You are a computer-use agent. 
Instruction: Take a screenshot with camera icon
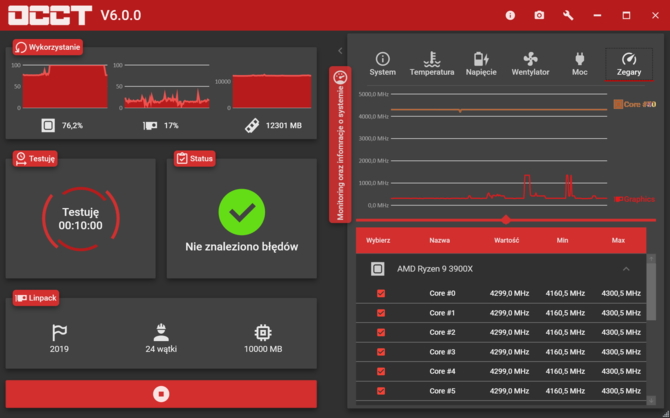539,15
